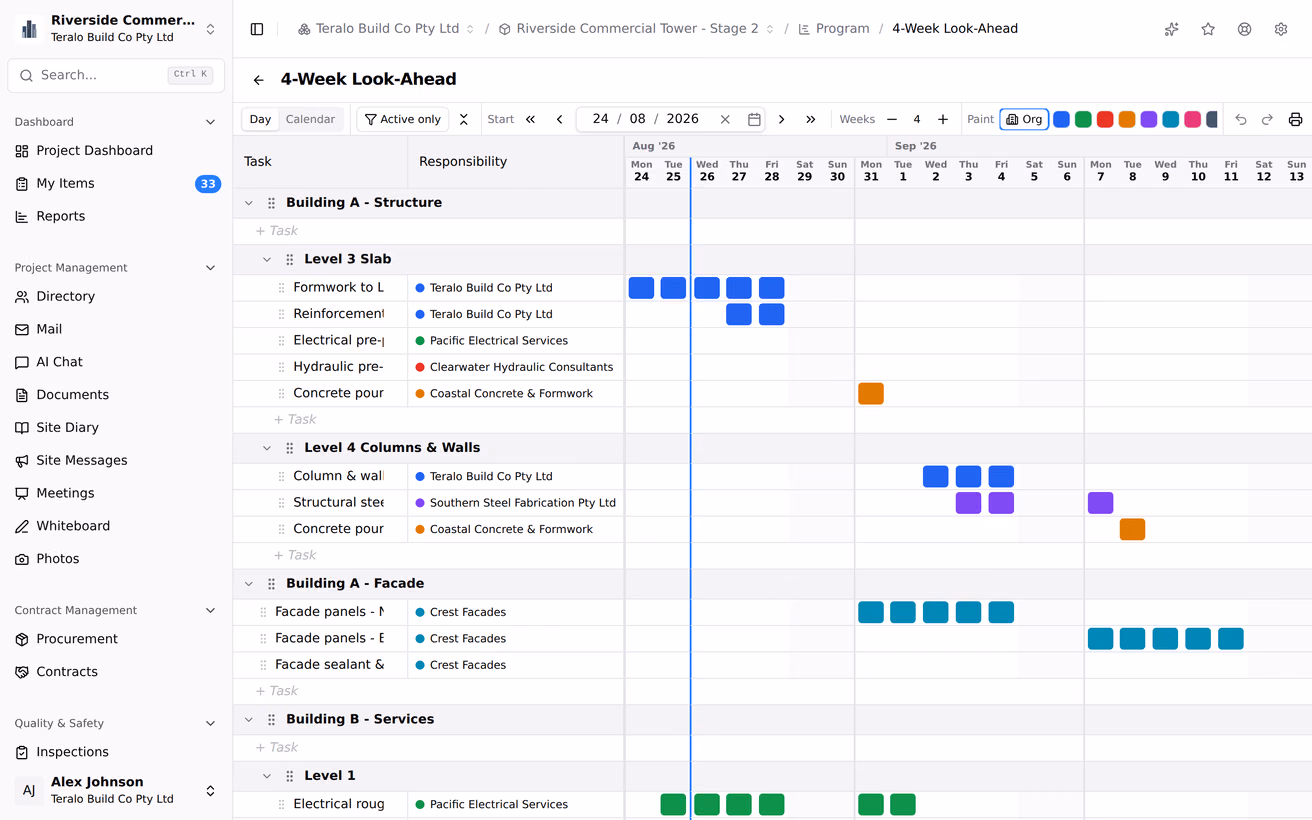Open the Alex Johnson user menu
The width and height of the screenshot is (1312, 820).
pyautogui.click(x=116, y=790)
